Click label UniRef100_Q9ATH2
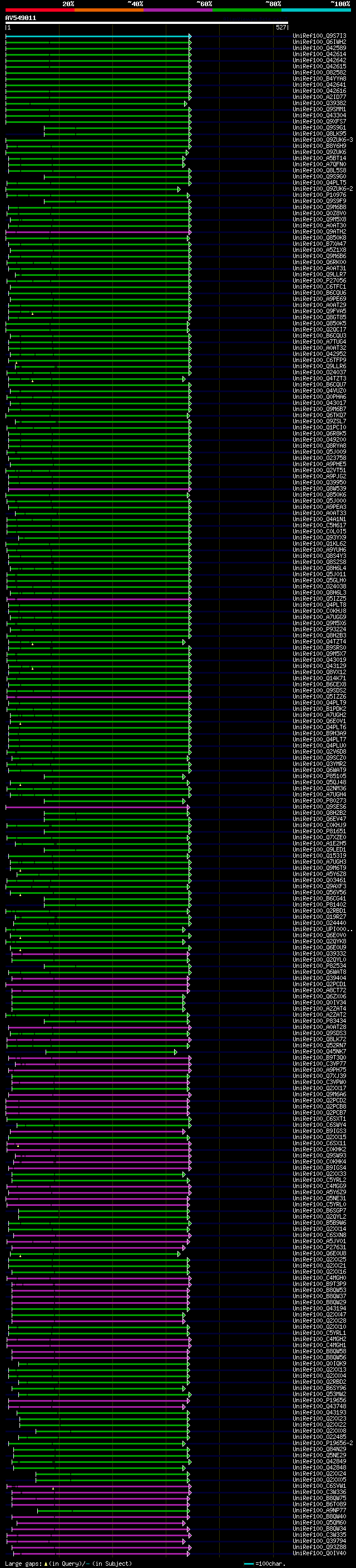The image size is (356, 1568). click(x=319, y=232)
